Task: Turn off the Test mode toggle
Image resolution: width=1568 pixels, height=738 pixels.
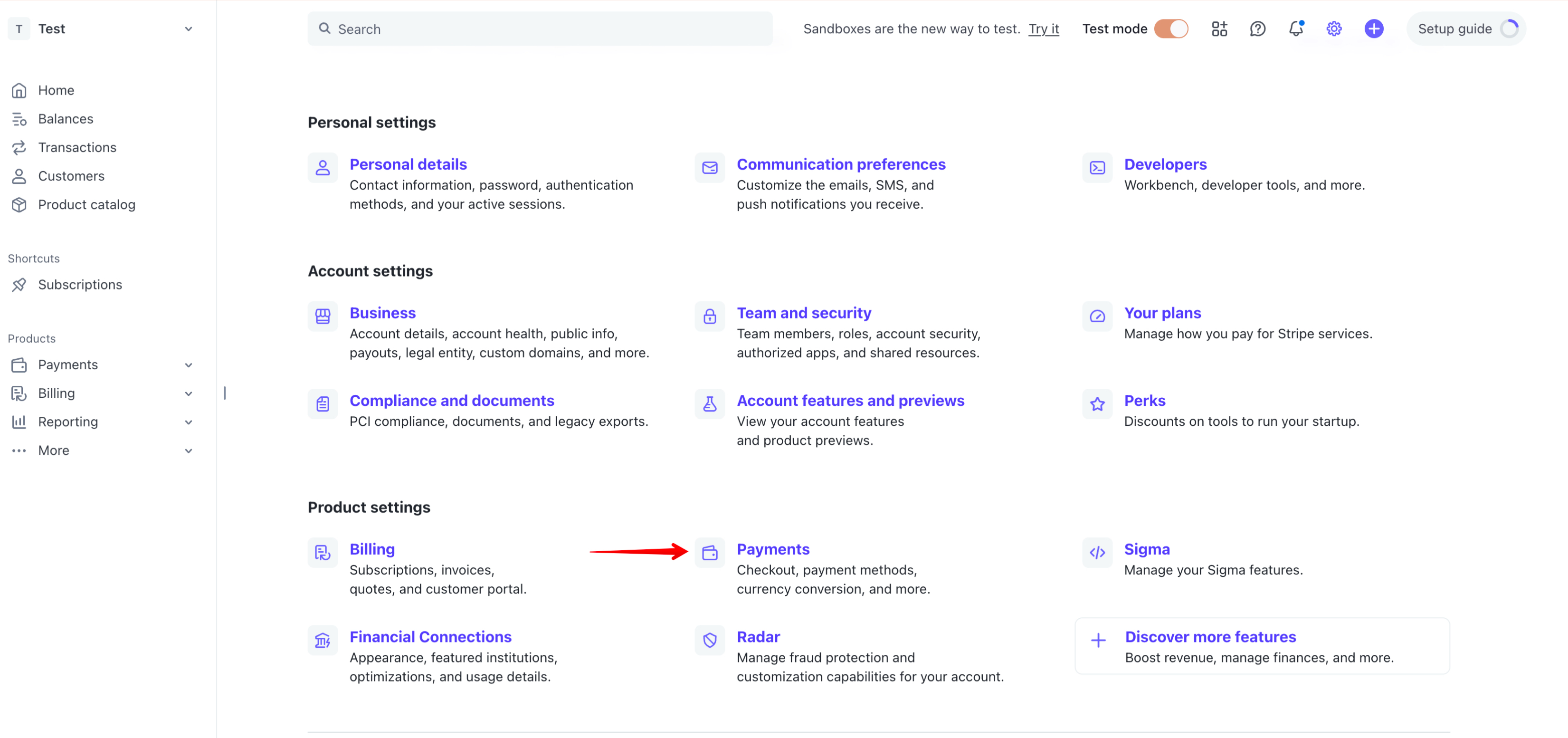Action: click(x=1171, y=29)
